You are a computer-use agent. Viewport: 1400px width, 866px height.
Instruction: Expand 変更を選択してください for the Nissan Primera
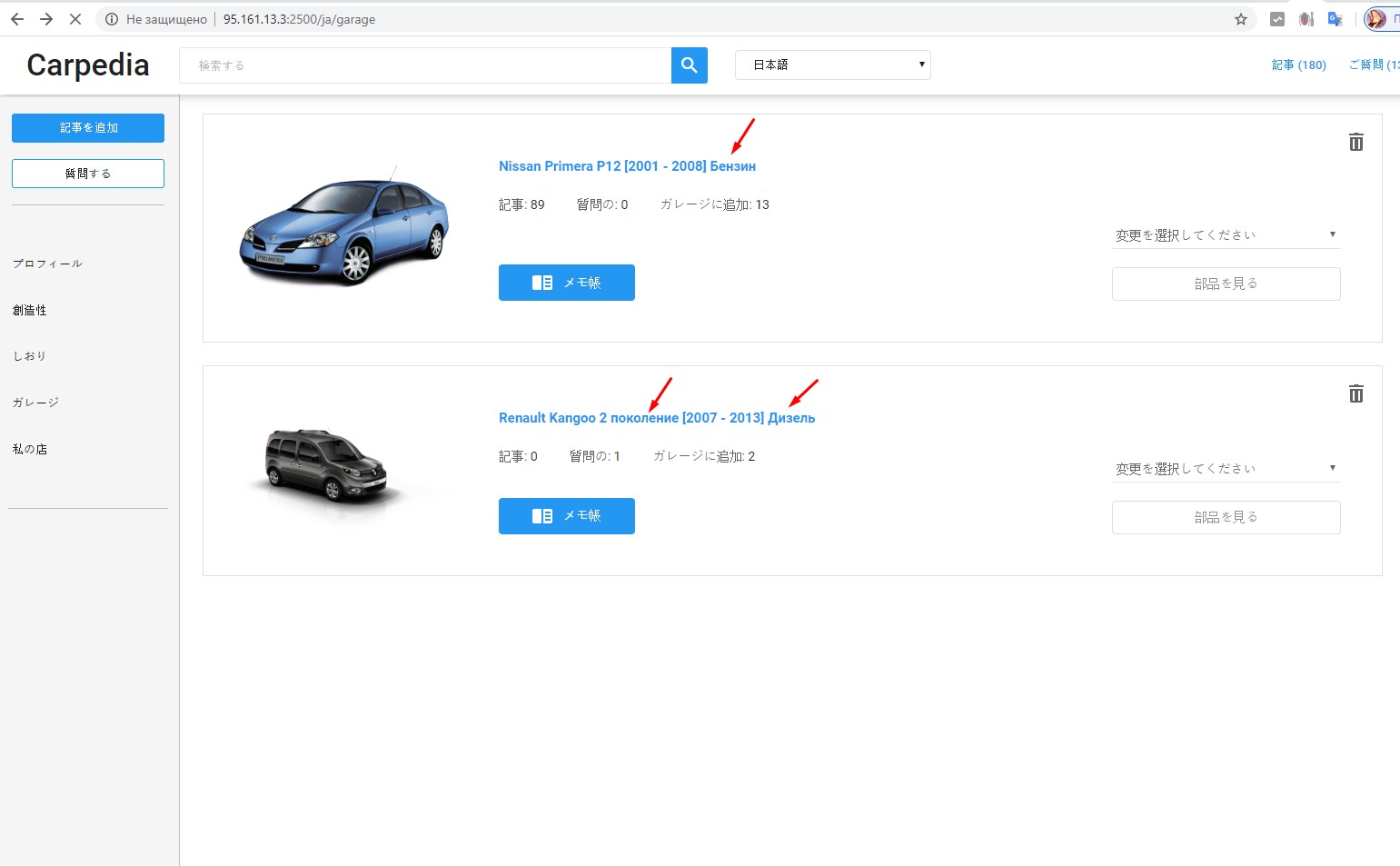click(x=1226, y=234)
